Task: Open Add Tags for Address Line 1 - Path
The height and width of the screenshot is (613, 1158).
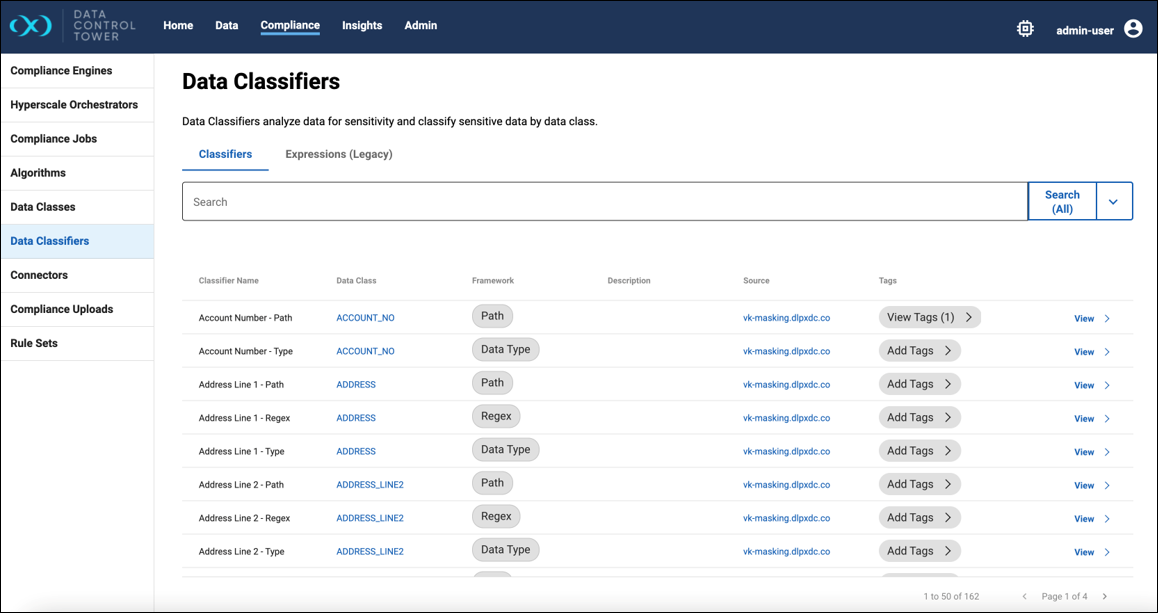Action: click(x=919, y=384)
